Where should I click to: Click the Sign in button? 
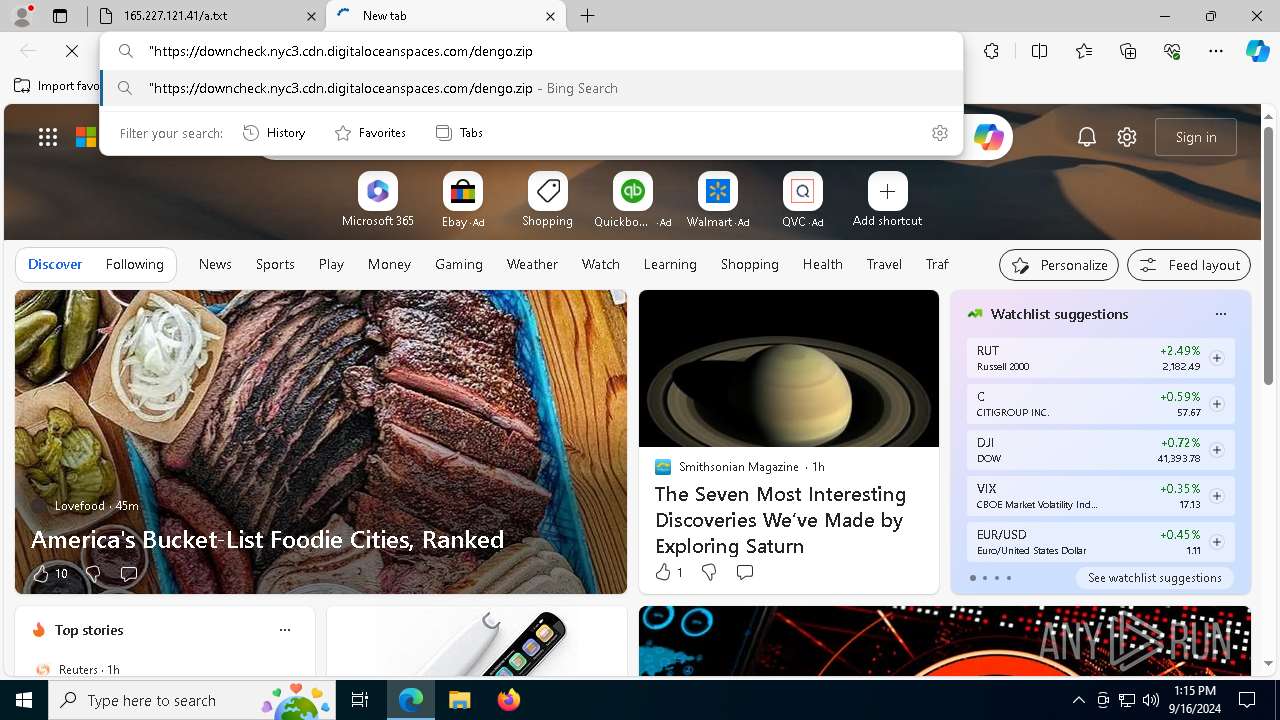pos(1196,137)
